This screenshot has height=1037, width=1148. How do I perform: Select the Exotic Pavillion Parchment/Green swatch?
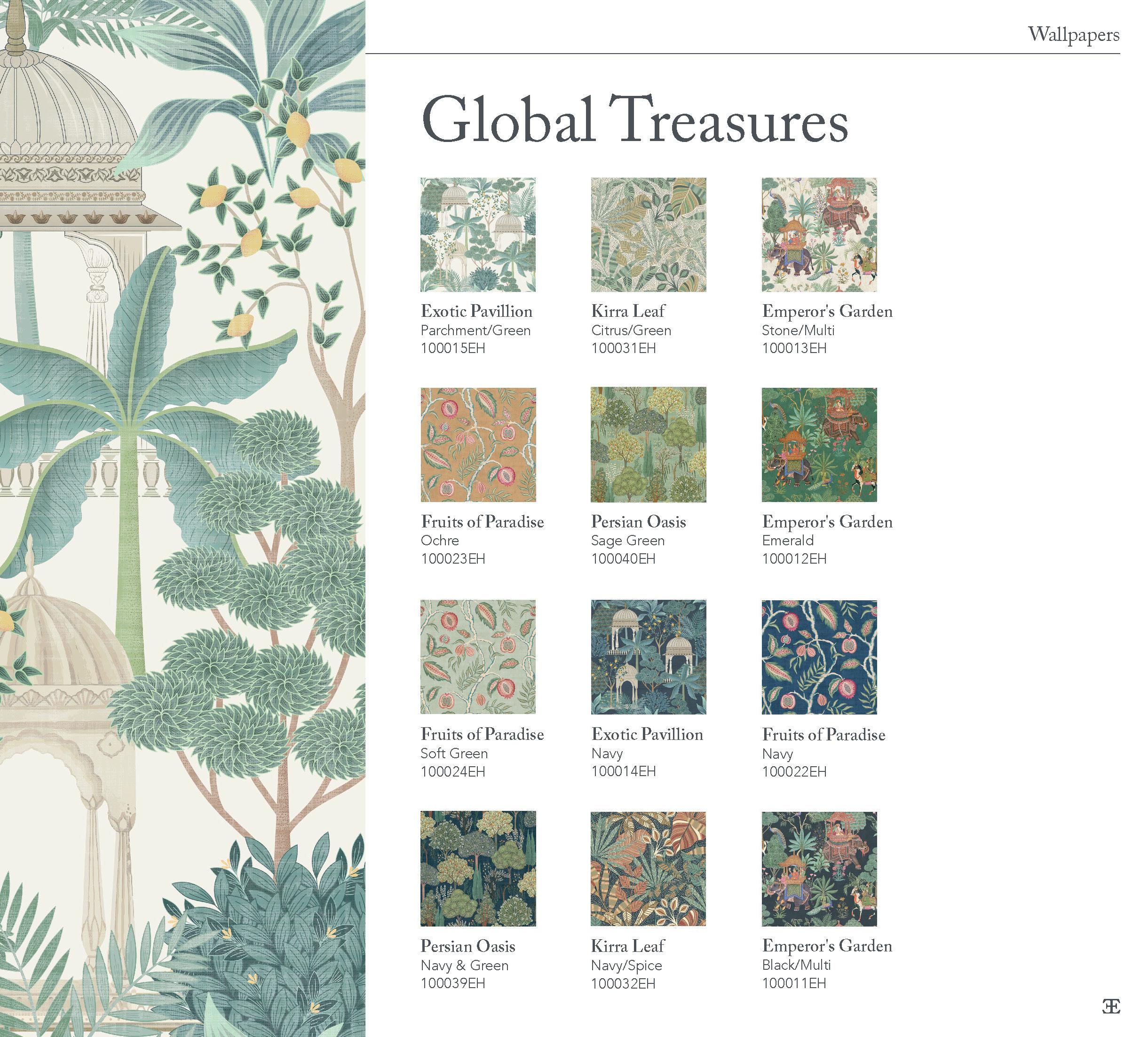coord(478,235)
